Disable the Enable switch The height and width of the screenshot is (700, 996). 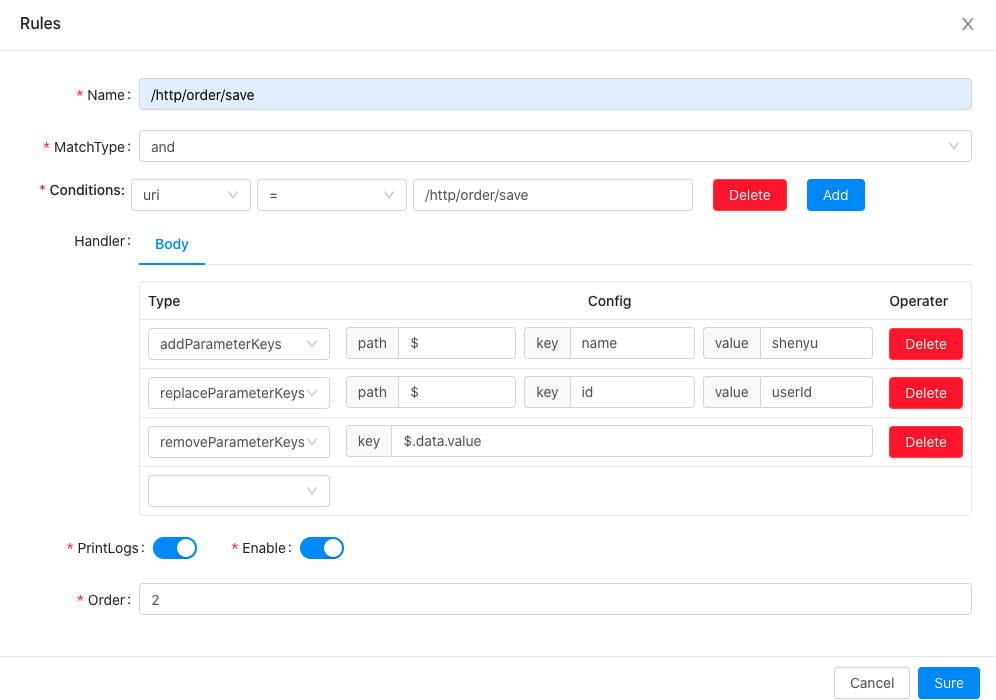click(x=321, y=548)
